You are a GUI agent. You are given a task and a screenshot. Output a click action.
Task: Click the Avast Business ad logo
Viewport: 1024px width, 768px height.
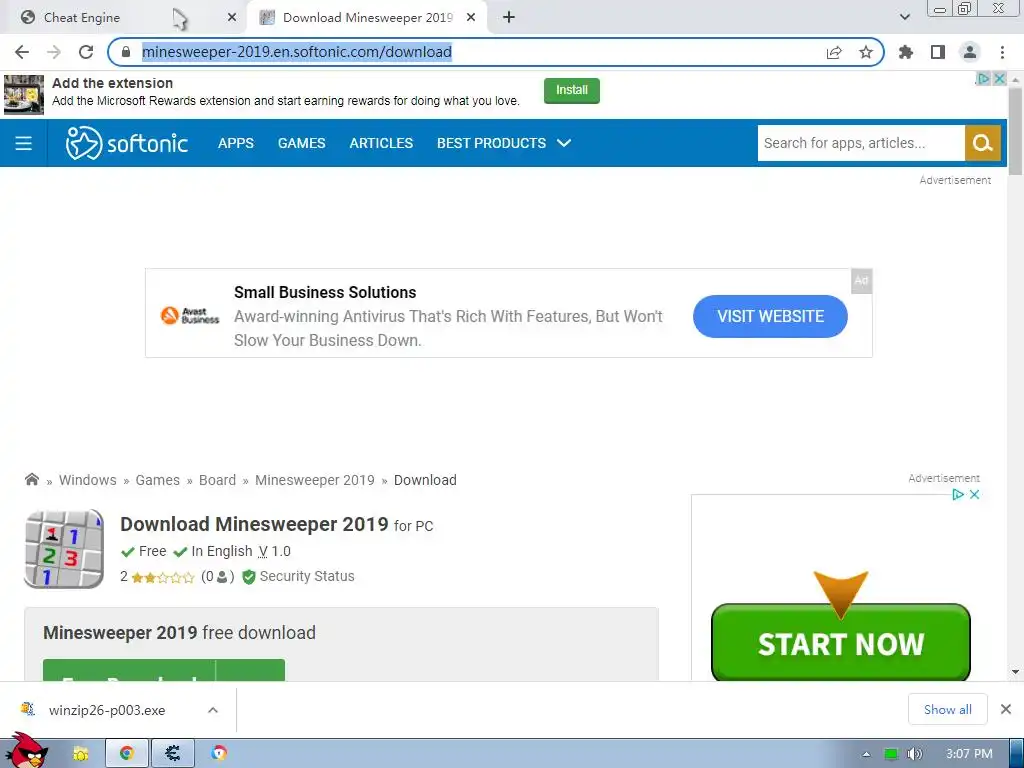pos(190,315)
